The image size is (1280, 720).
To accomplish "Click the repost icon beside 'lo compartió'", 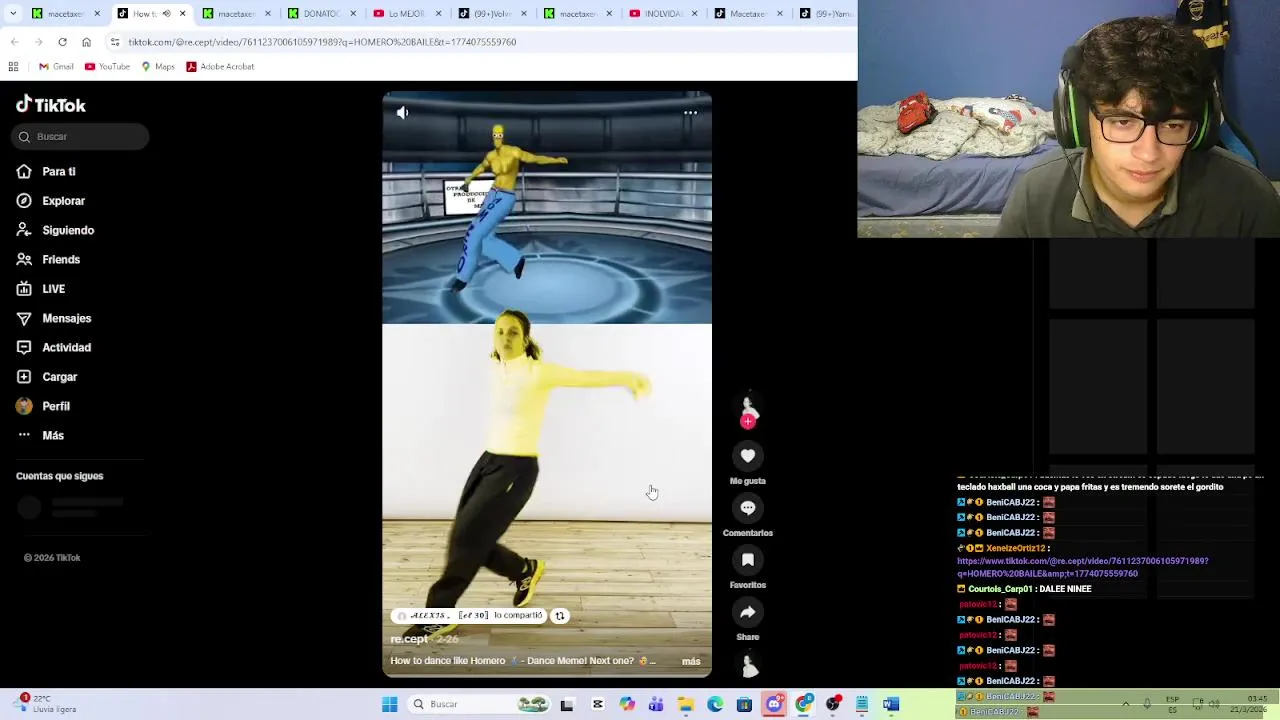I will [x=560, y=616].
